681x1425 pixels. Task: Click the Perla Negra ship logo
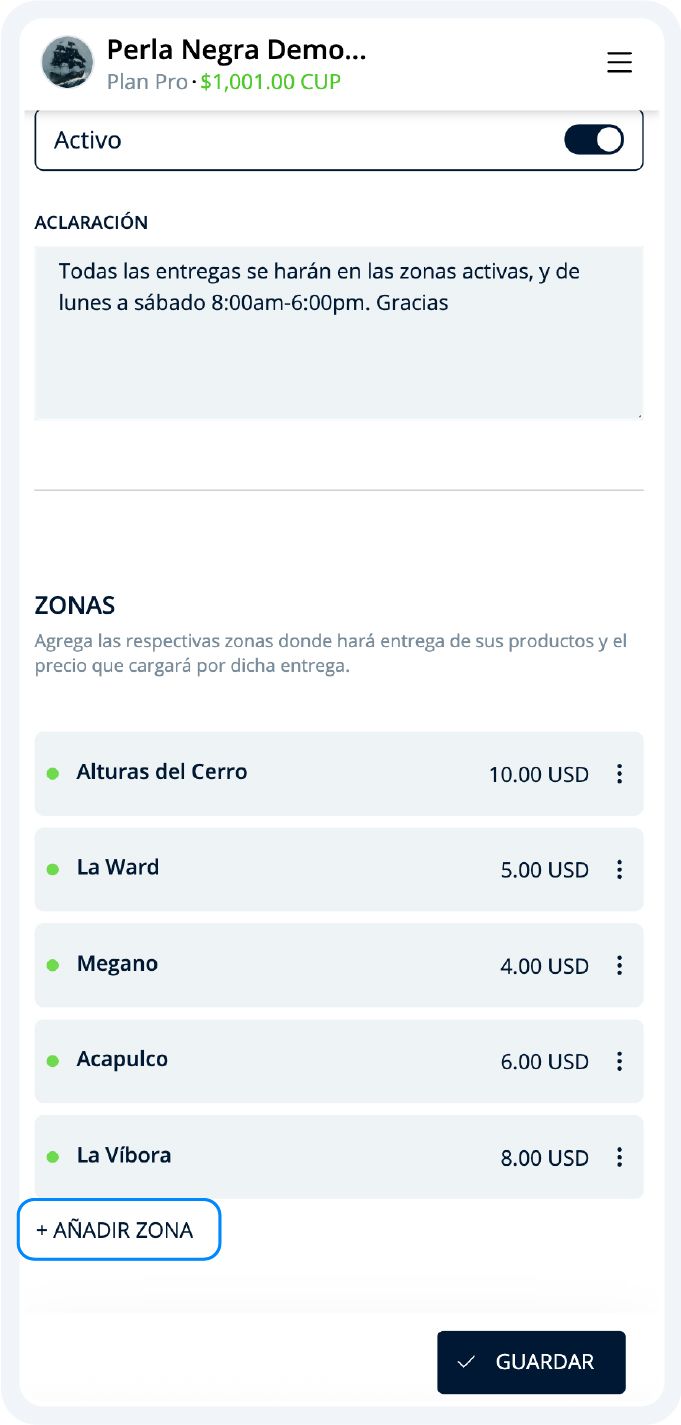[67, 62]
